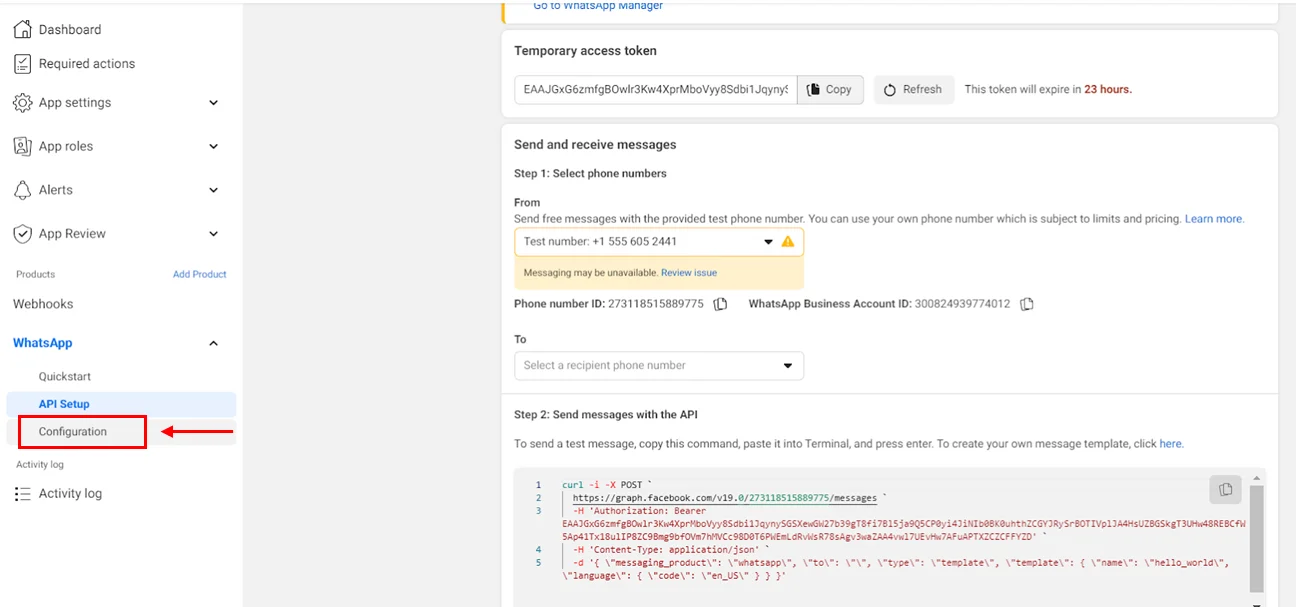Click the 'Temporary access token' heading
Screen dimensions: 1296x607
(x=585, y=51)
